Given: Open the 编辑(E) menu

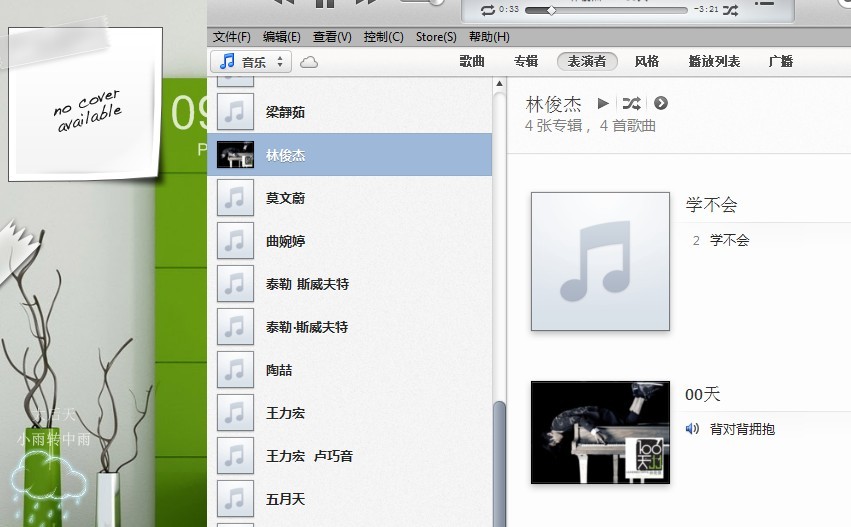Looking at the screenshot, I should [282, 37].
